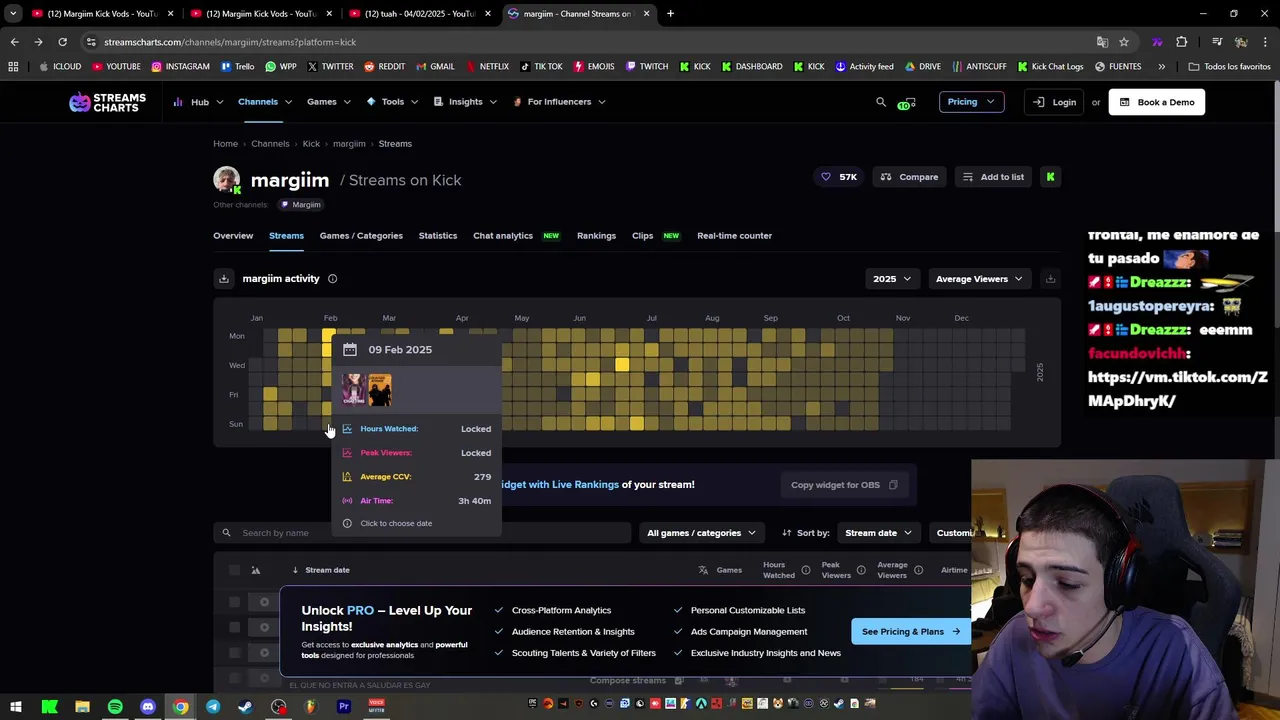Switch to the Clips tab
This screenshot has height=720, width=1280.
tap(642, 236)
